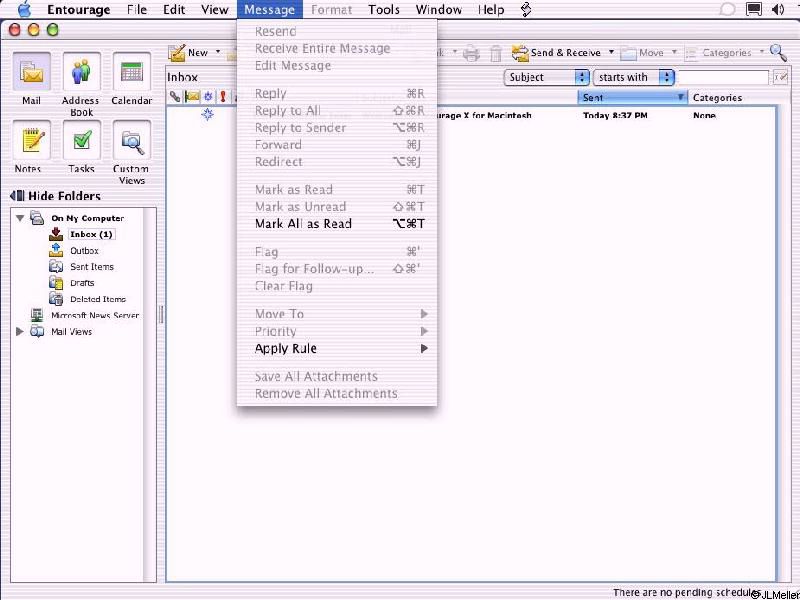Open the File menu
Image resolution: width=800 pixels, height=600 pixels.
(x=137, y=9)
